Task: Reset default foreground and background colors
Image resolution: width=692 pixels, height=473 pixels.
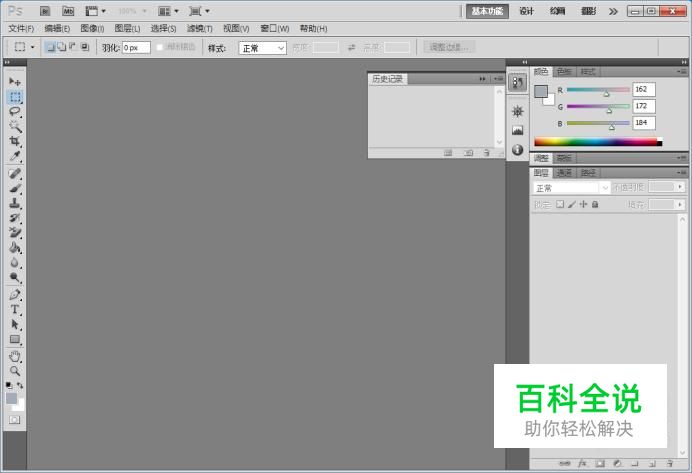Action: (9, 385)
